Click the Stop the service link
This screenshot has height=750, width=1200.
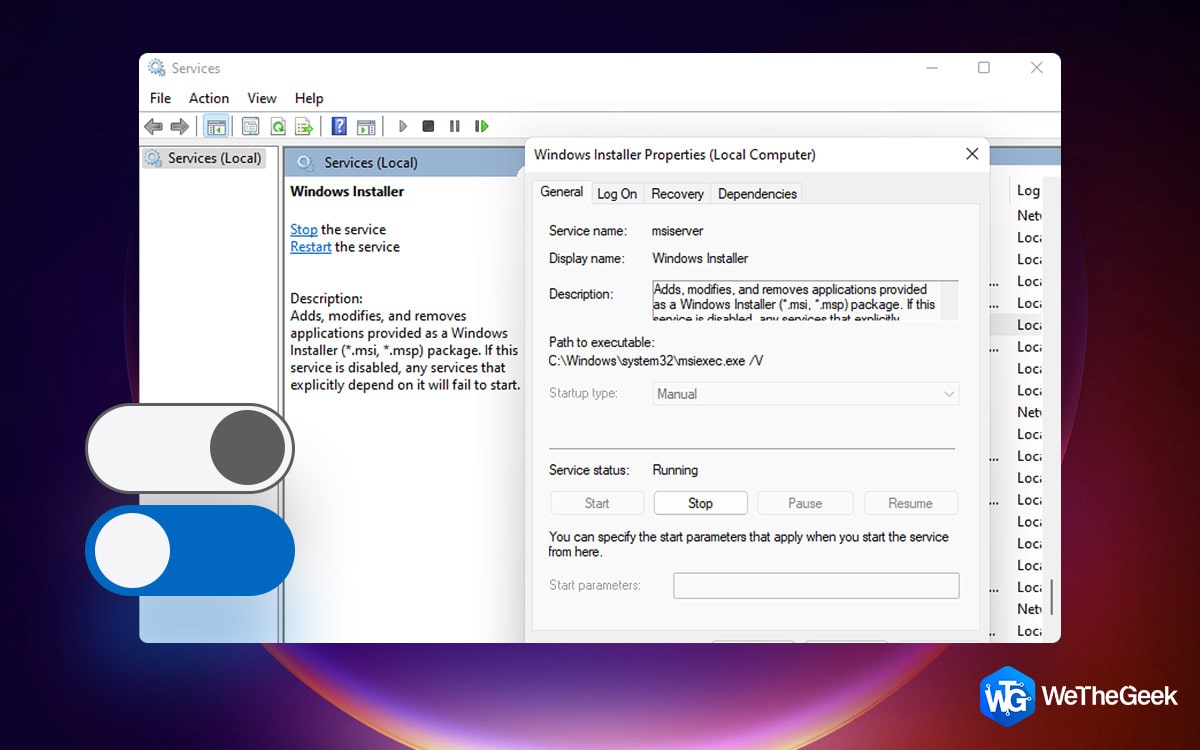point(303,229)
